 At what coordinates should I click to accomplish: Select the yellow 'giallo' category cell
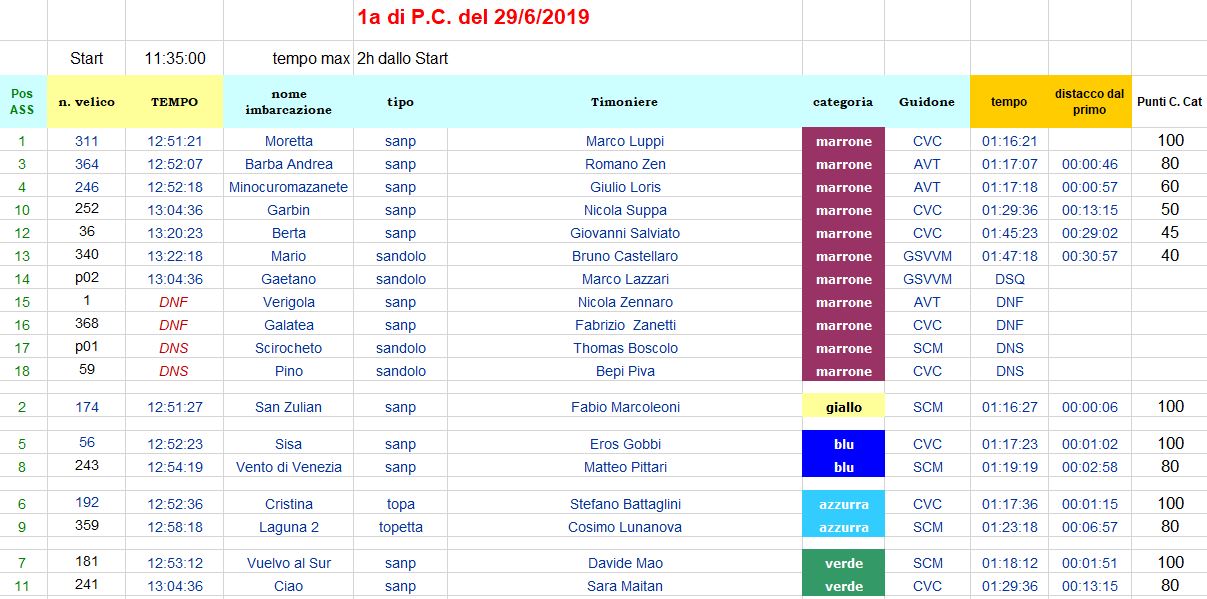844,407
